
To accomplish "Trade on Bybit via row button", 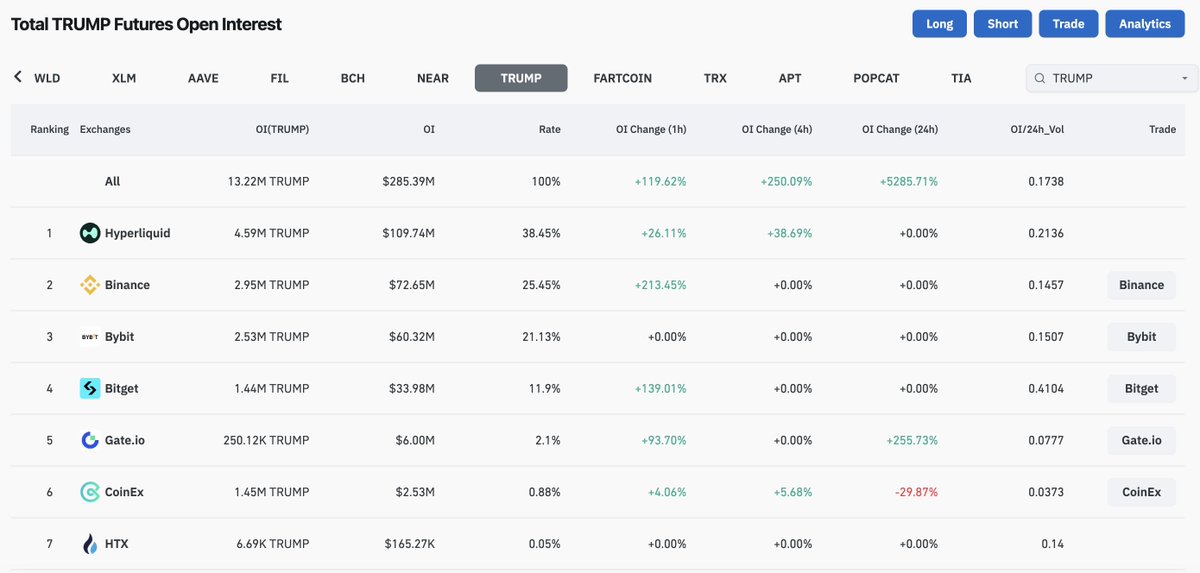I will pyautogui.click(x=1141, y=337).
